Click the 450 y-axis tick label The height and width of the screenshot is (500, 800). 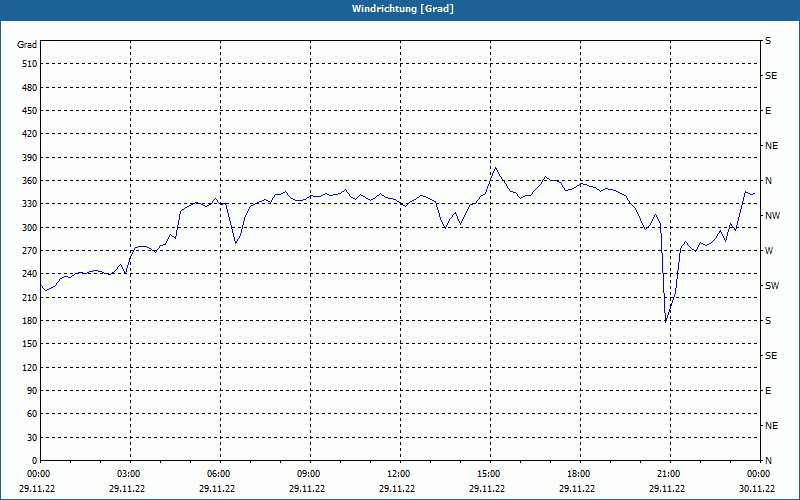coord(30,111)
